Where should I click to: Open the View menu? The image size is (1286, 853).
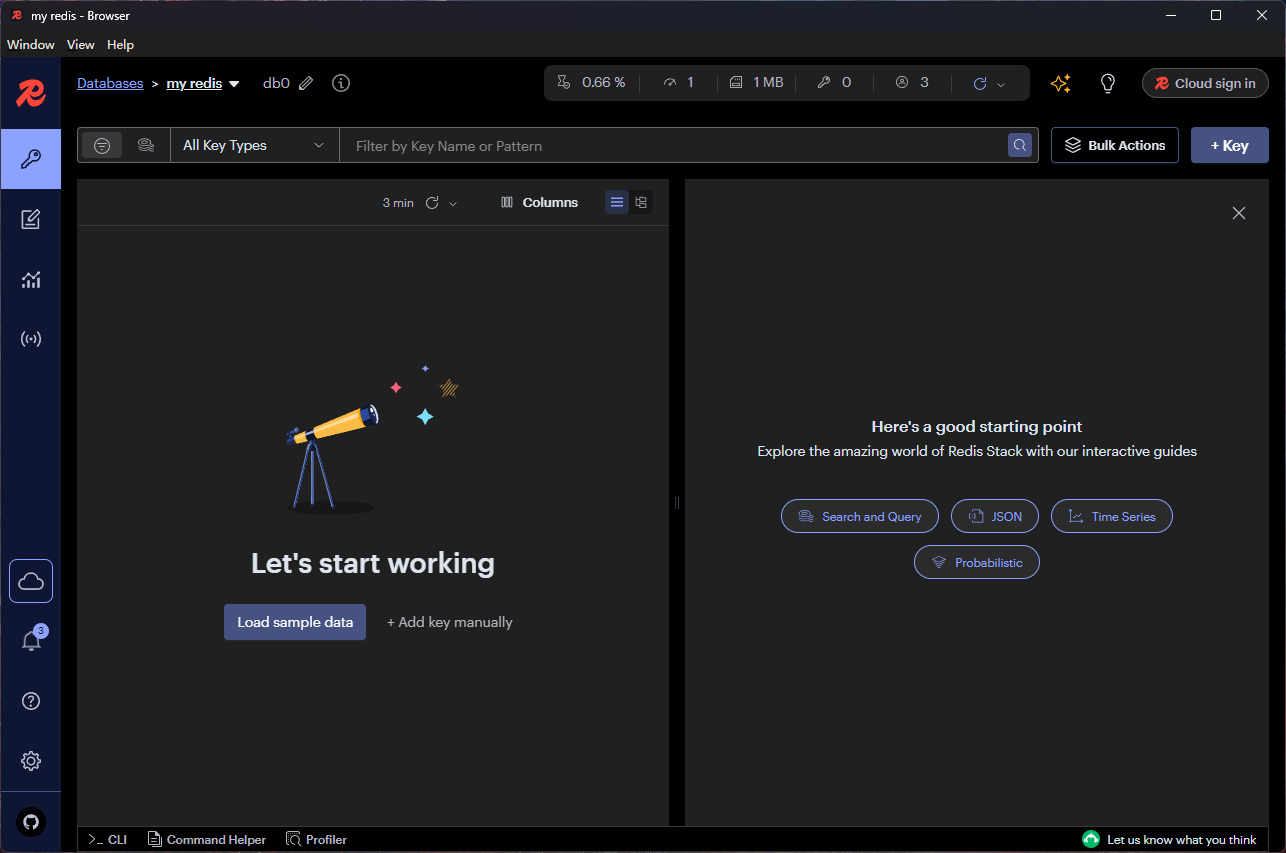[x=81, y=45]
